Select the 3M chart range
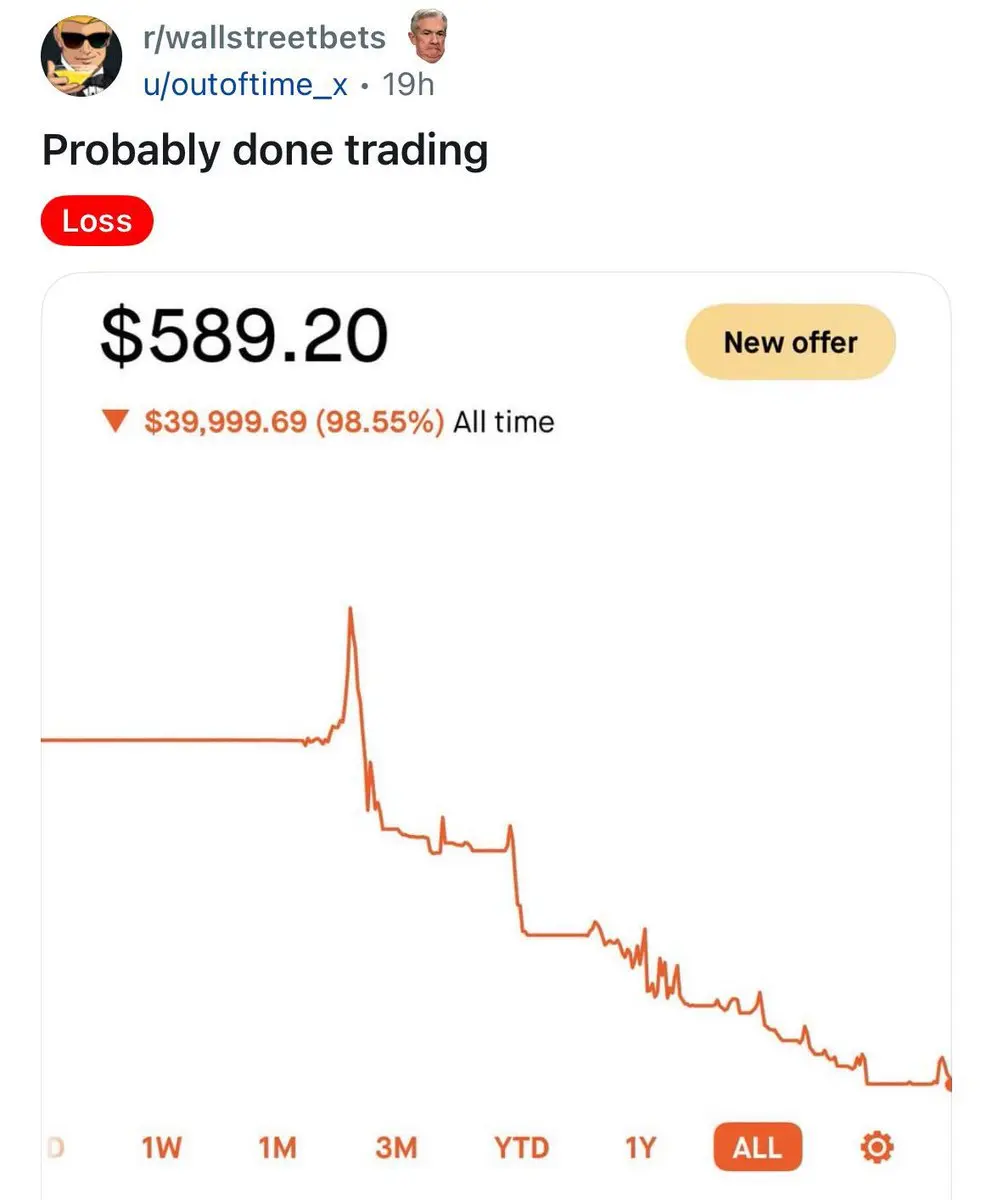 click(x=396, y=1147)
